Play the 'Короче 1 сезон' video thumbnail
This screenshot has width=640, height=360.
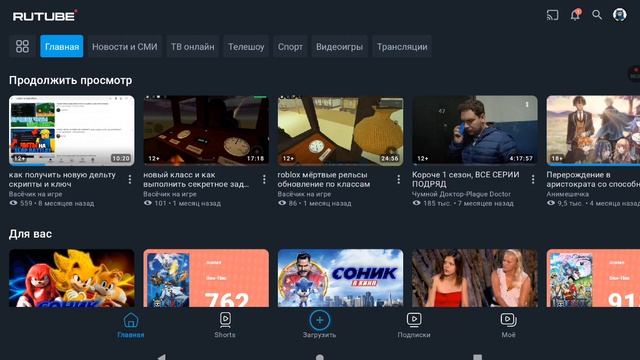tap(475, 131)
